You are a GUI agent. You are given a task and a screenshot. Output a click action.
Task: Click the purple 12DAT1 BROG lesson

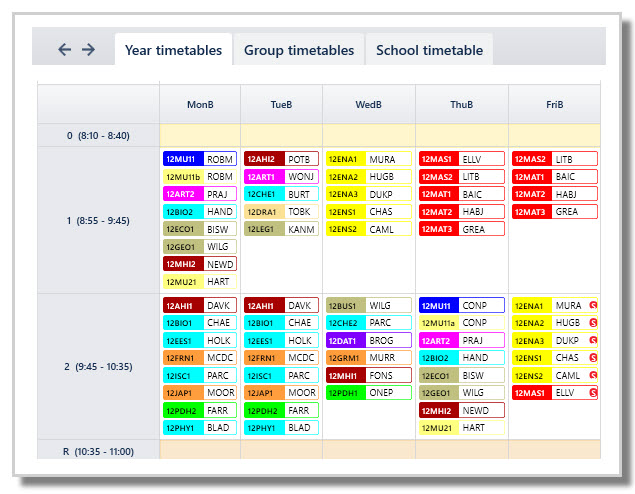tap(369, 341)
